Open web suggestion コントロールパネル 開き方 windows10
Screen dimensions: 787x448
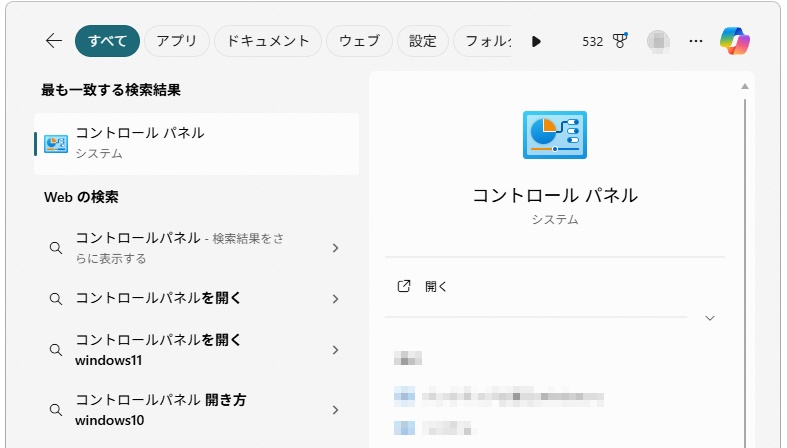[x=196, y=410]
